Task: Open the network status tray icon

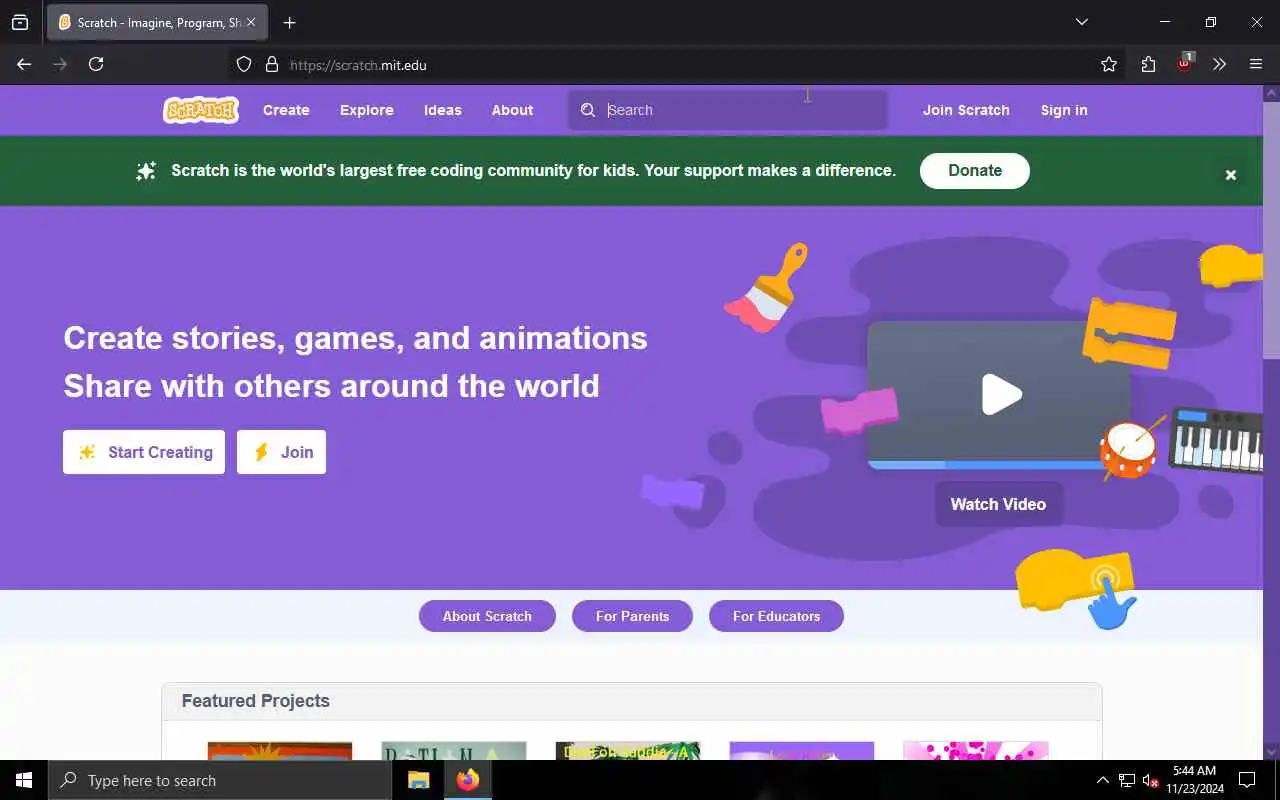Action: (1127, 780)
